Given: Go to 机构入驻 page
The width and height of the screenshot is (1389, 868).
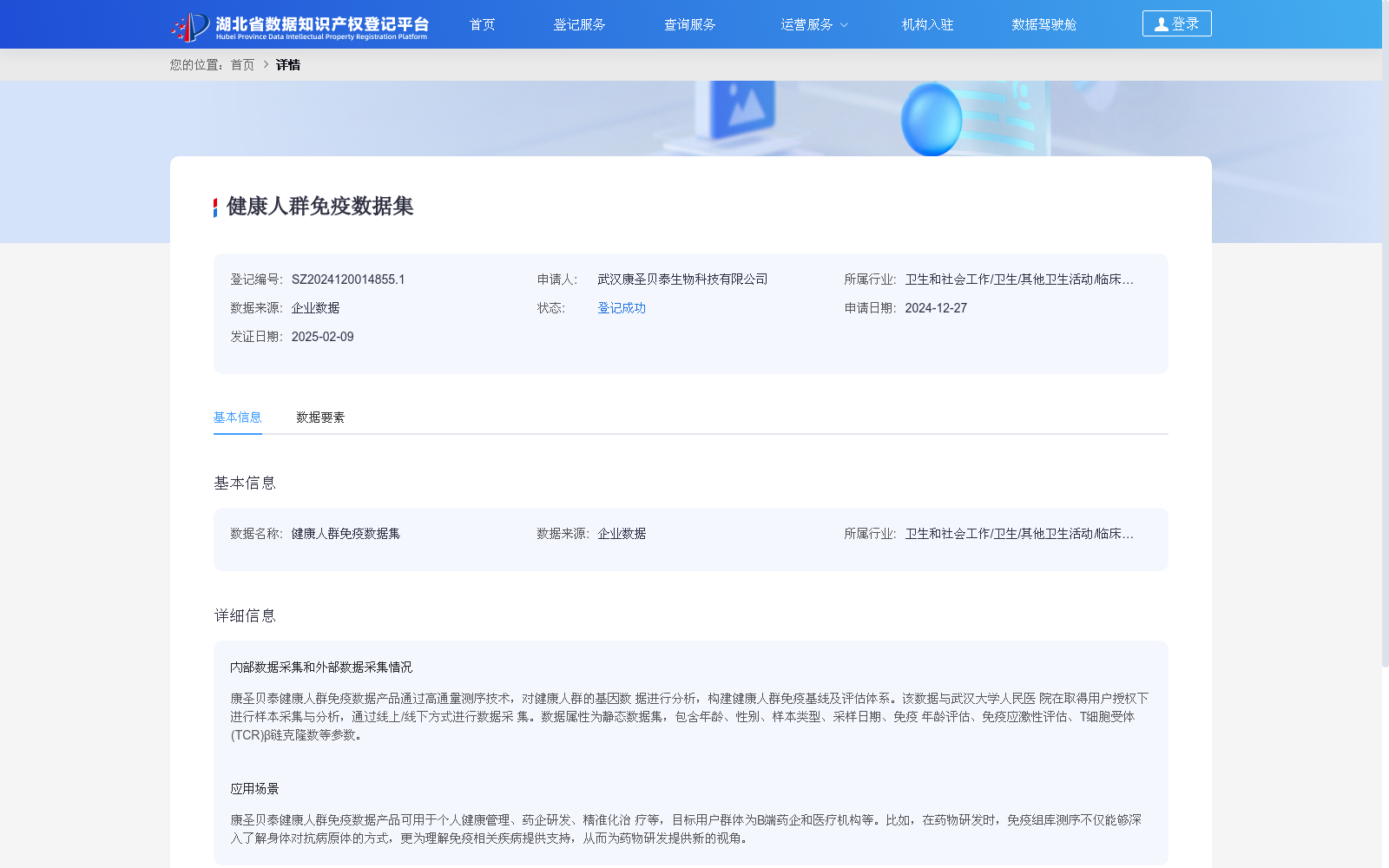Looking at the screenshot, I should click(927, 24).
